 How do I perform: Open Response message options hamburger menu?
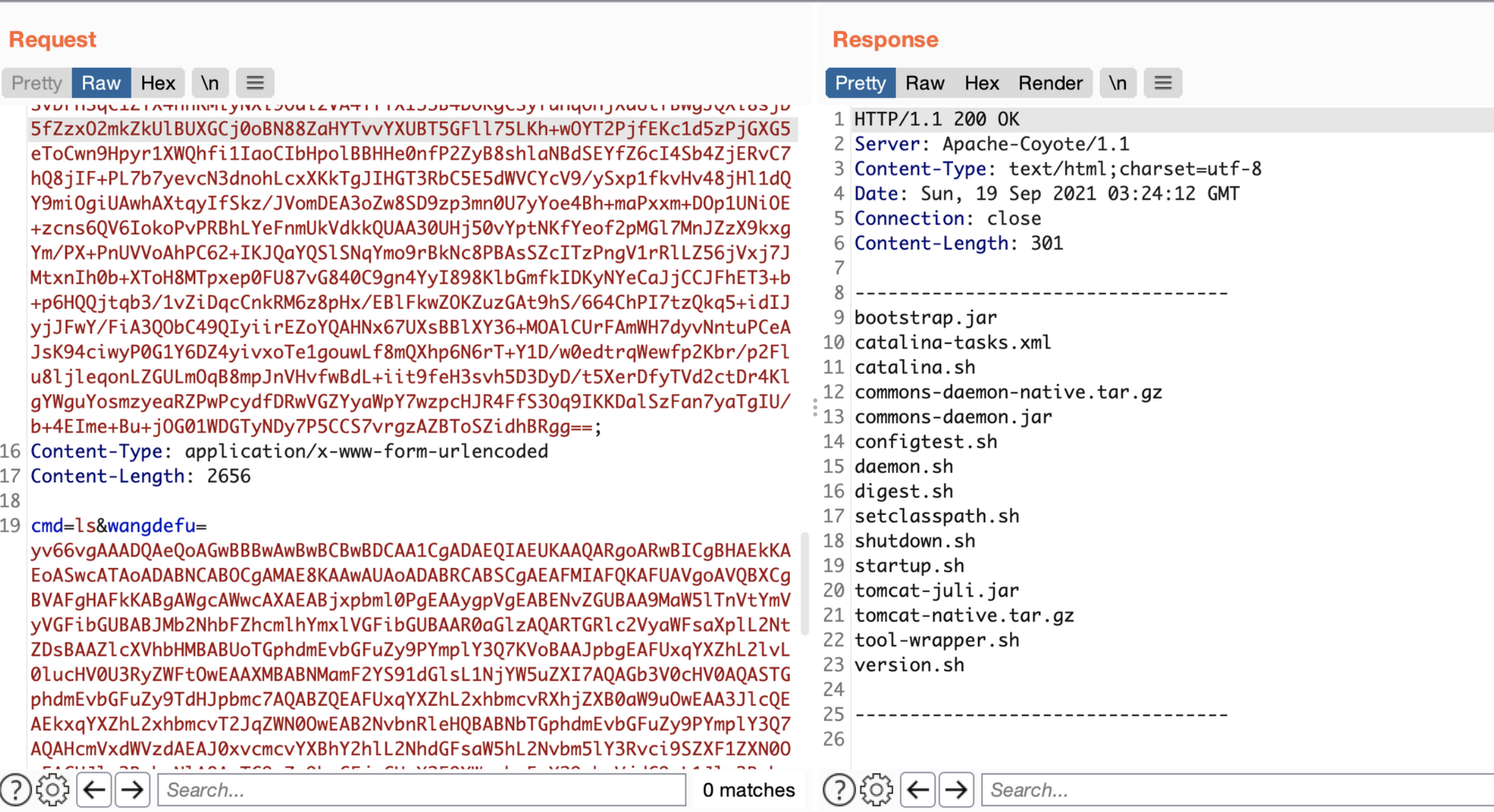tap(1163, 83)
